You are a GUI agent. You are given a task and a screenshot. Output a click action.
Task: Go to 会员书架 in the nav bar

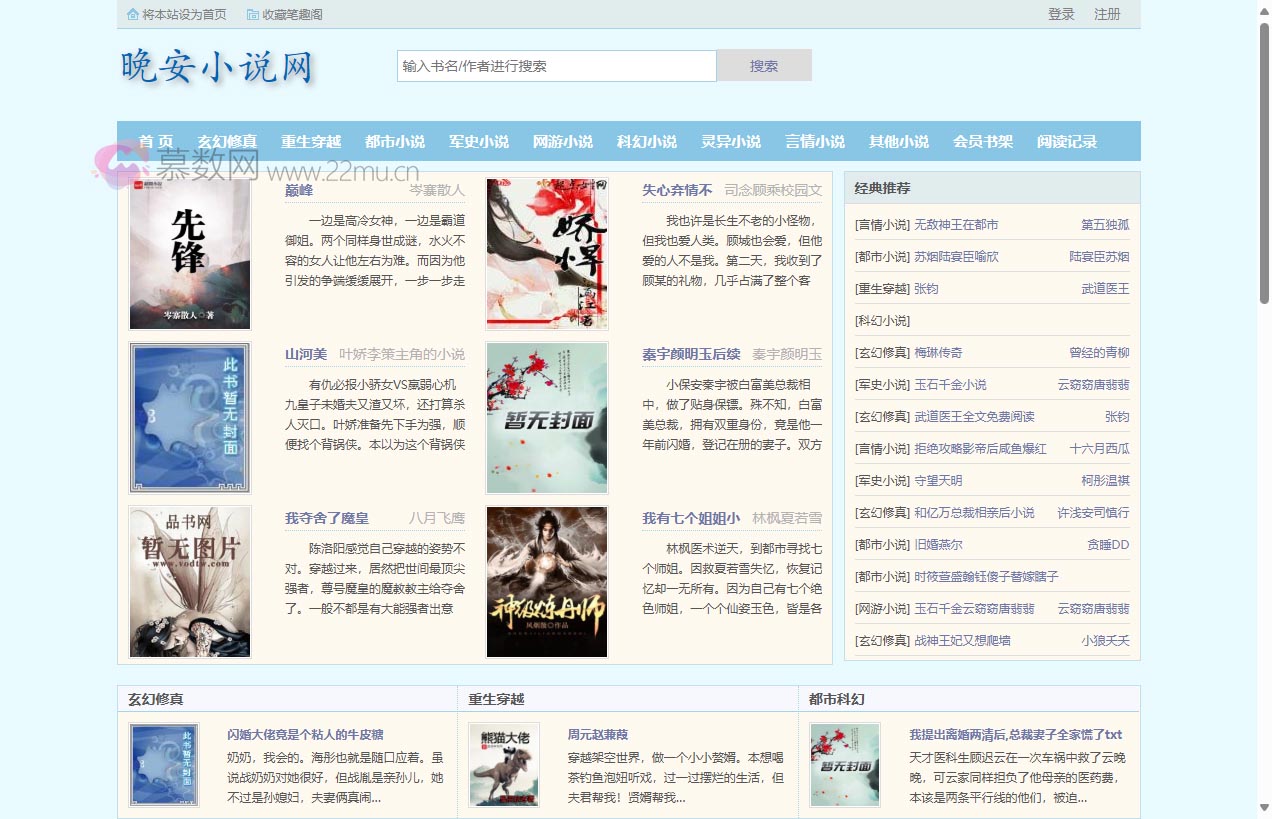(983, 142)
